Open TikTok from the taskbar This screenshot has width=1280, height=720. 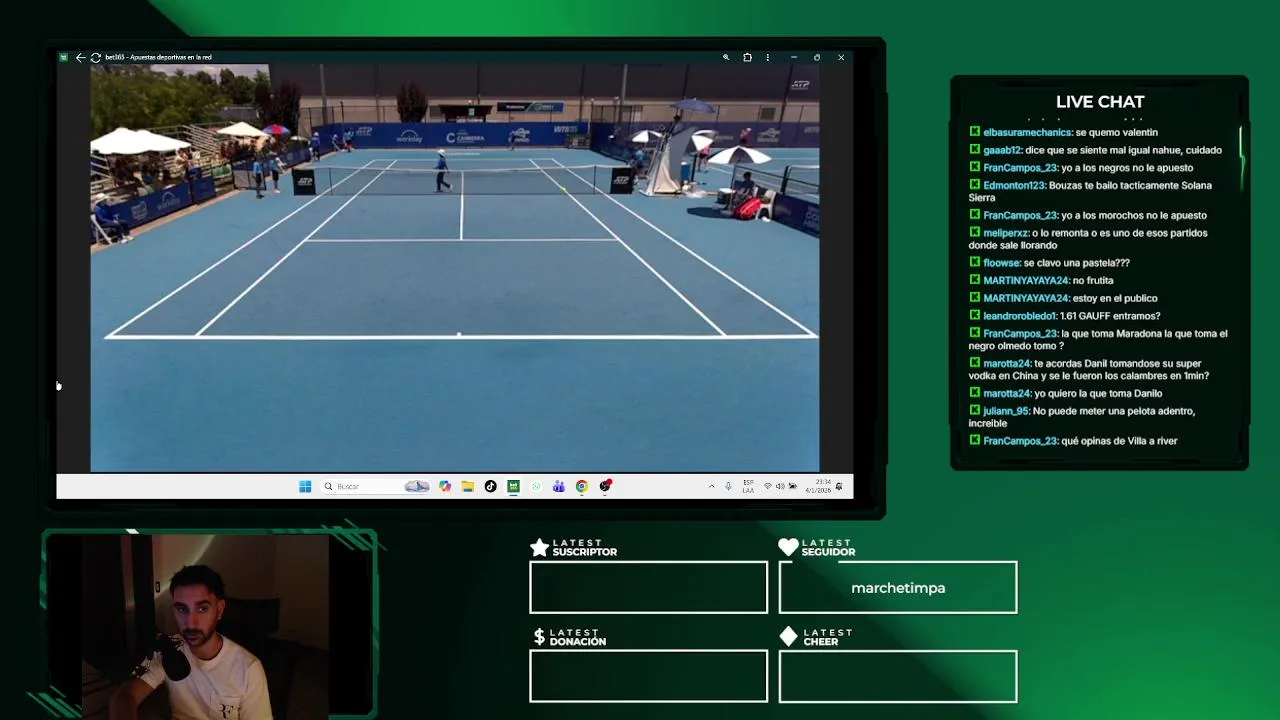(x=490, y=486)
